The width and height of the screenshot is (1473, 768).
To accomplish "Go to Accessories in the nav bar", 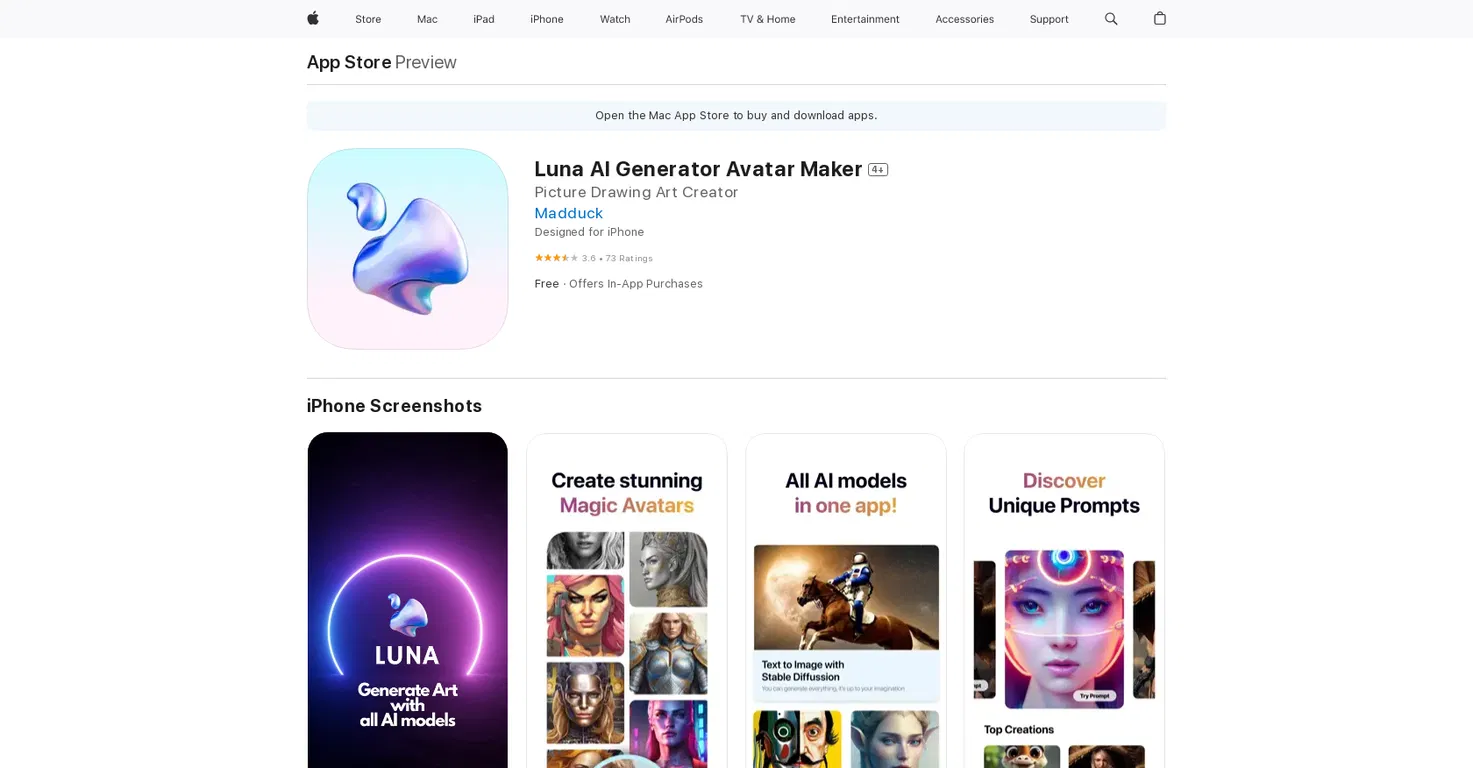I will [x=965, y=19].
